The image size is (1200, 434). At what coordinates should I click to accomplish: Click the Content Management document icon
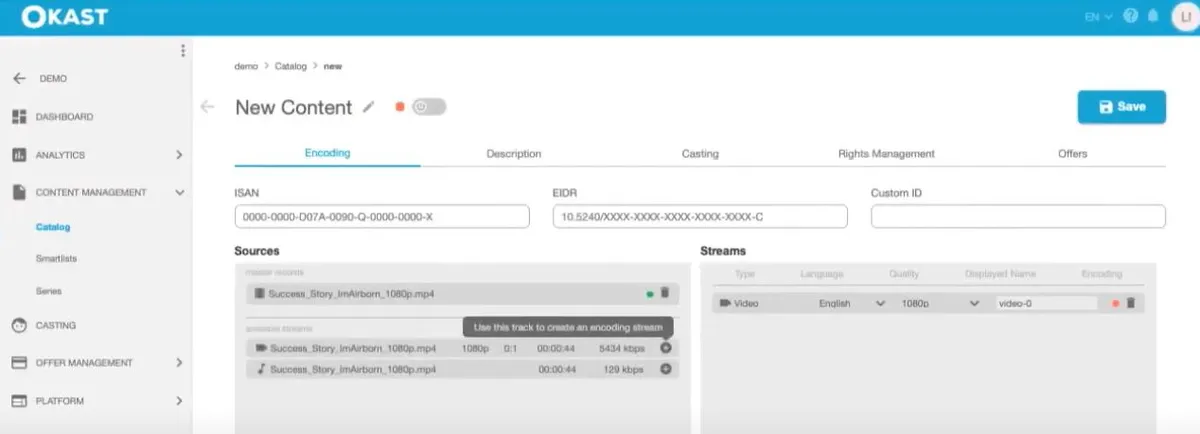click(19, 192)
